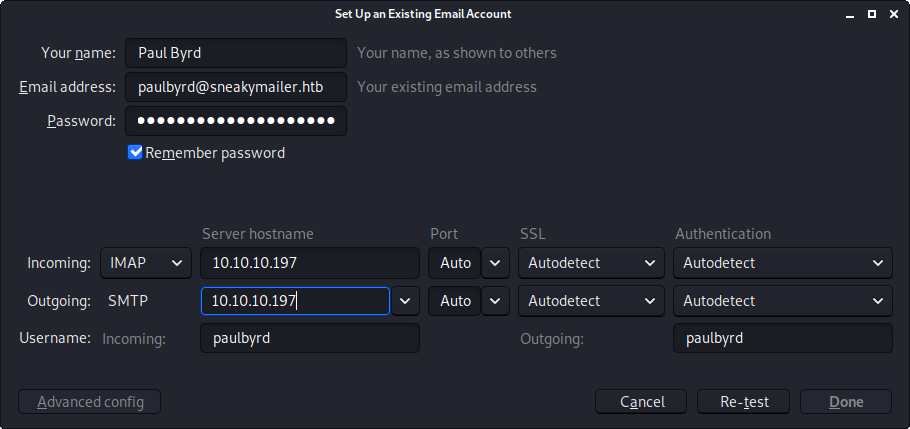The width and height of the screenshot is (910, 429).
Task: Open the incoming protocol IMAP dropdown
Action: [146, 263]
